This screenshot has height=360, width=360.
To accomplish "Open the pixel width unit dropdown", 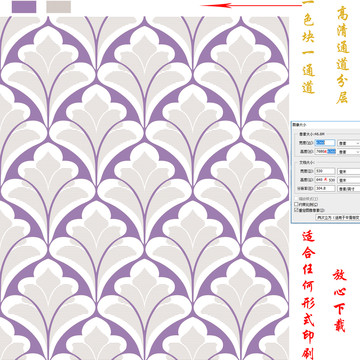I will pyautogui.click(x=349, y=143).
